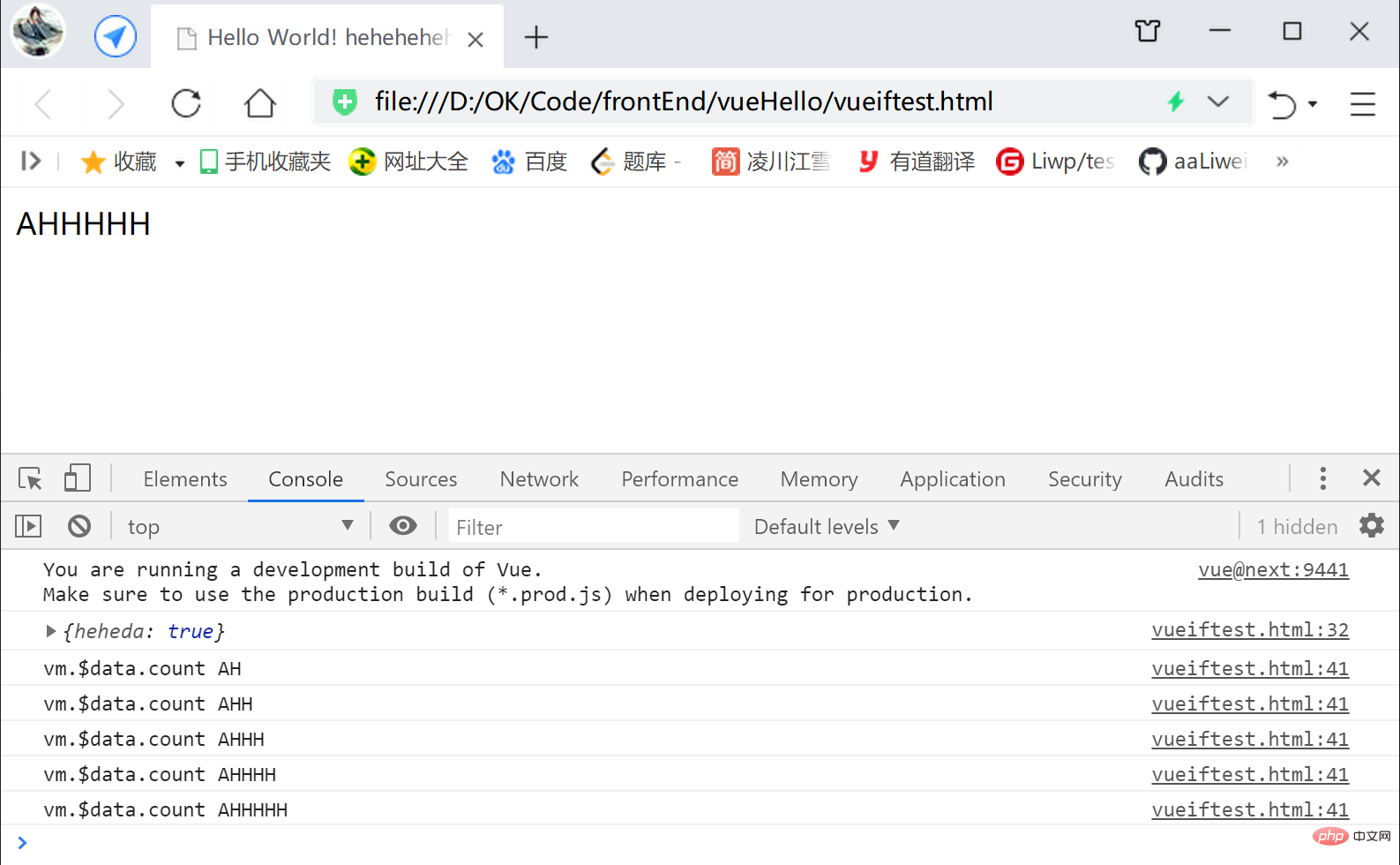
Task: Click the vm.$data.count AHHHHH log message
Action: [166, 810]
